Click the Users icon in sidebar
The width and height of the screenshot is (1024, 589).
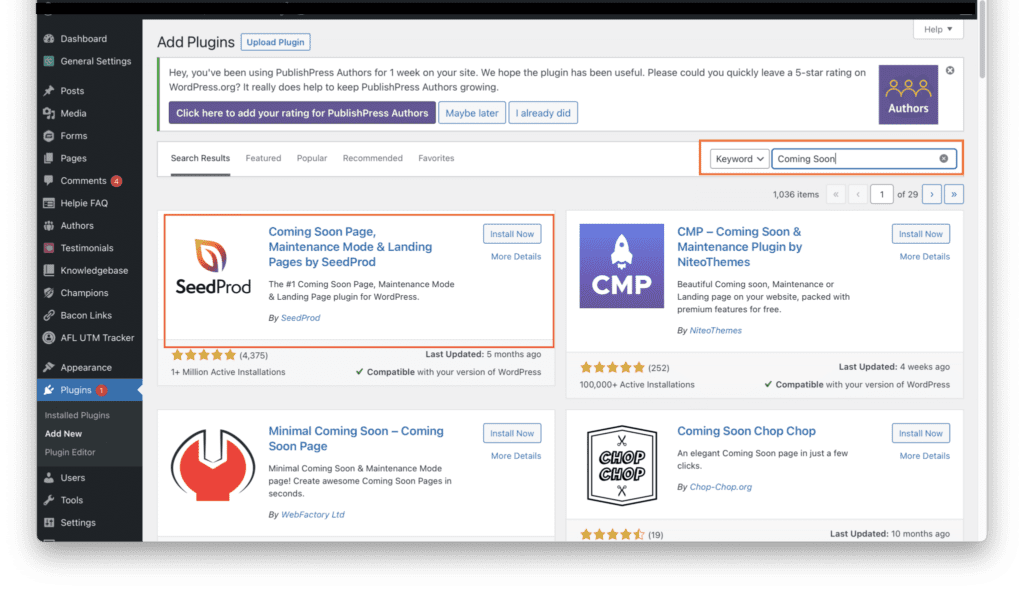click(49, 478)
